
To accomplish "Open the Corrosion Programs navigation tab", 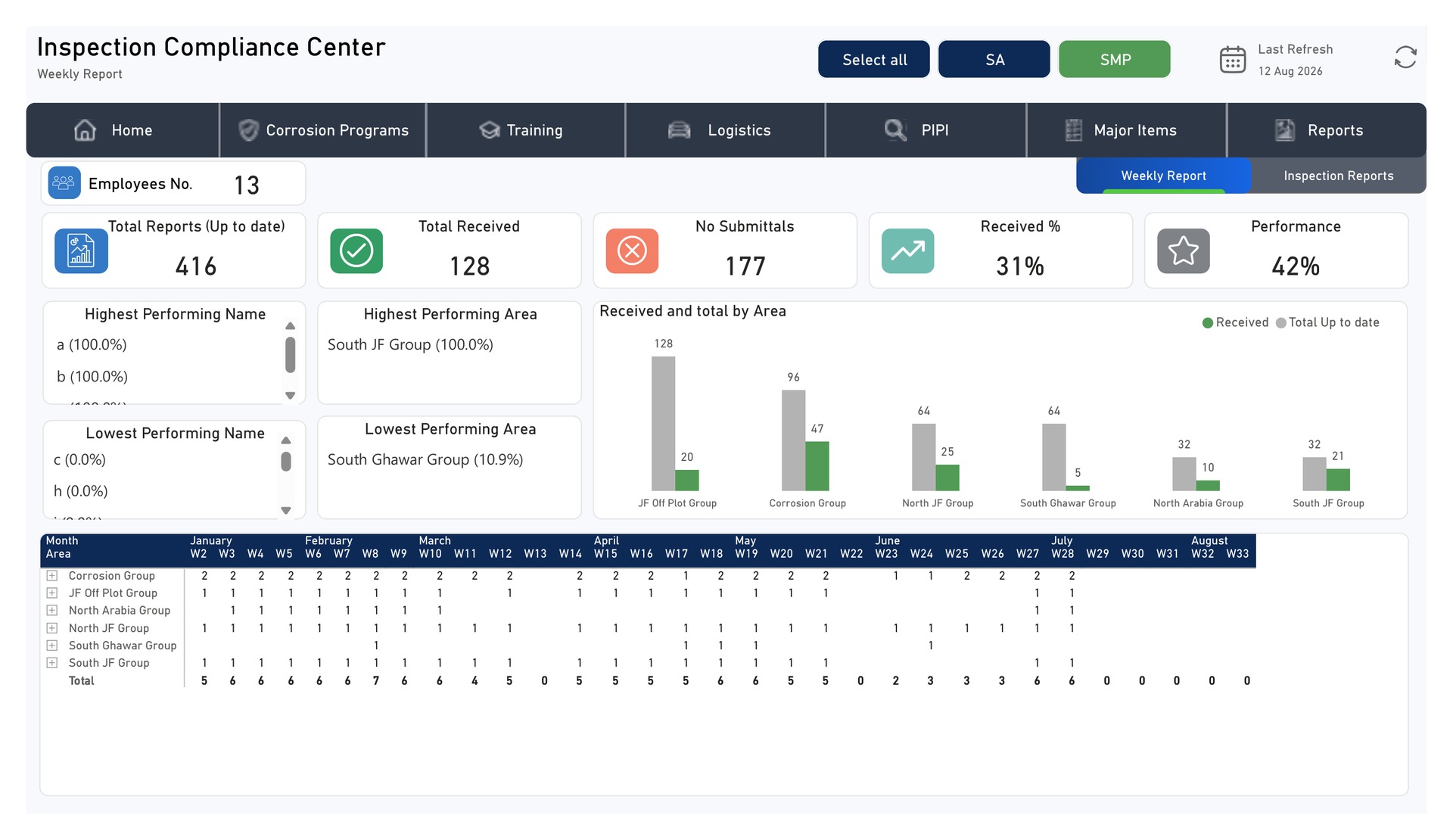I will (323, 130).
